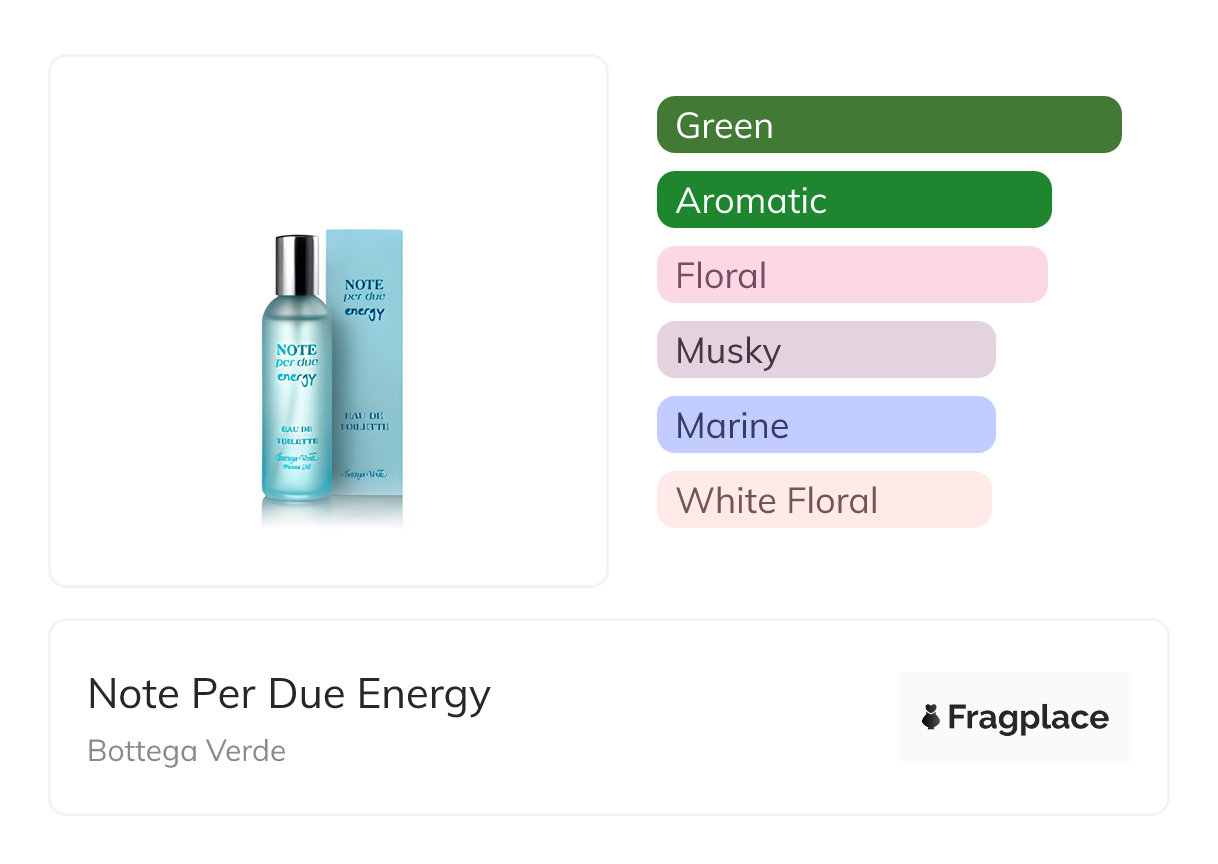Open the Note Per Due Energy title
The width and height of the screenshot is (1218, 864).
289,694
